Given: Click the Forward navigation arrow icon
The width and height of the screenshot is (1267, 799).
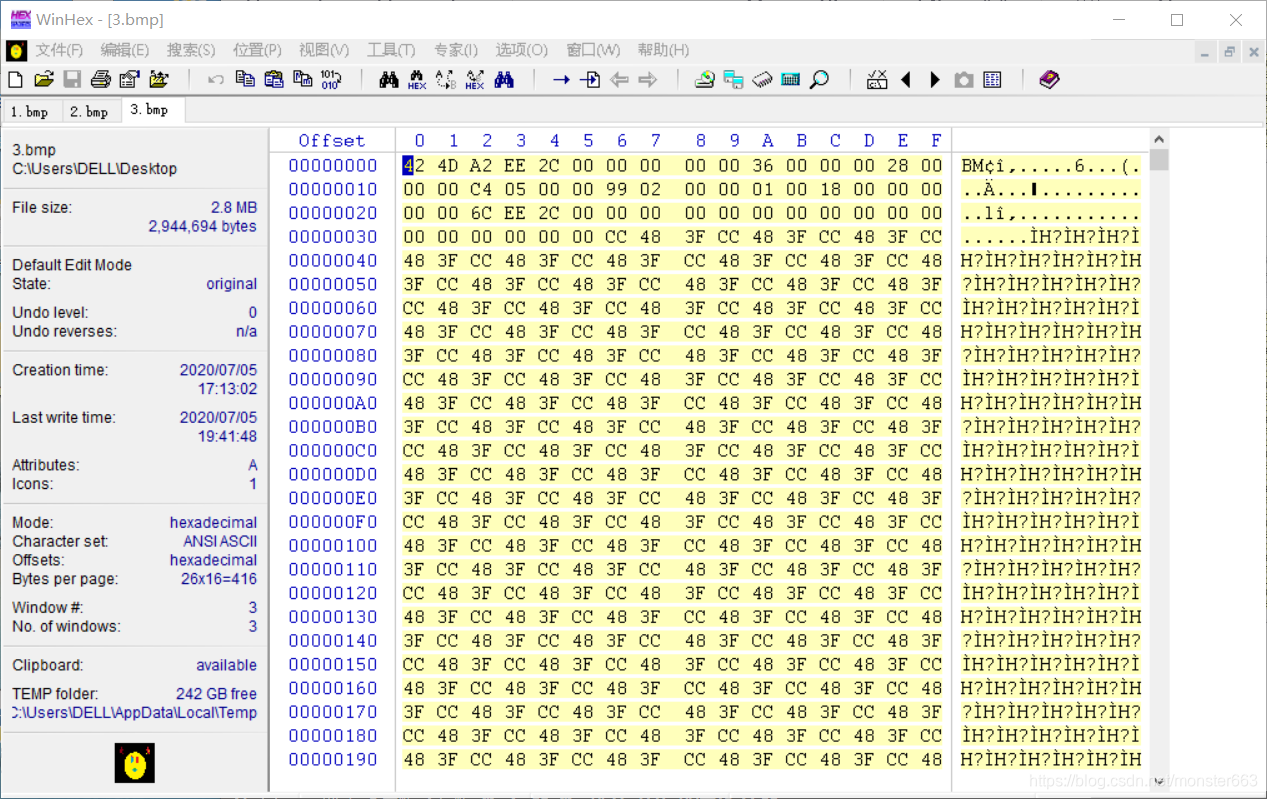Looking at the screenshot, I should pos(648,79).
